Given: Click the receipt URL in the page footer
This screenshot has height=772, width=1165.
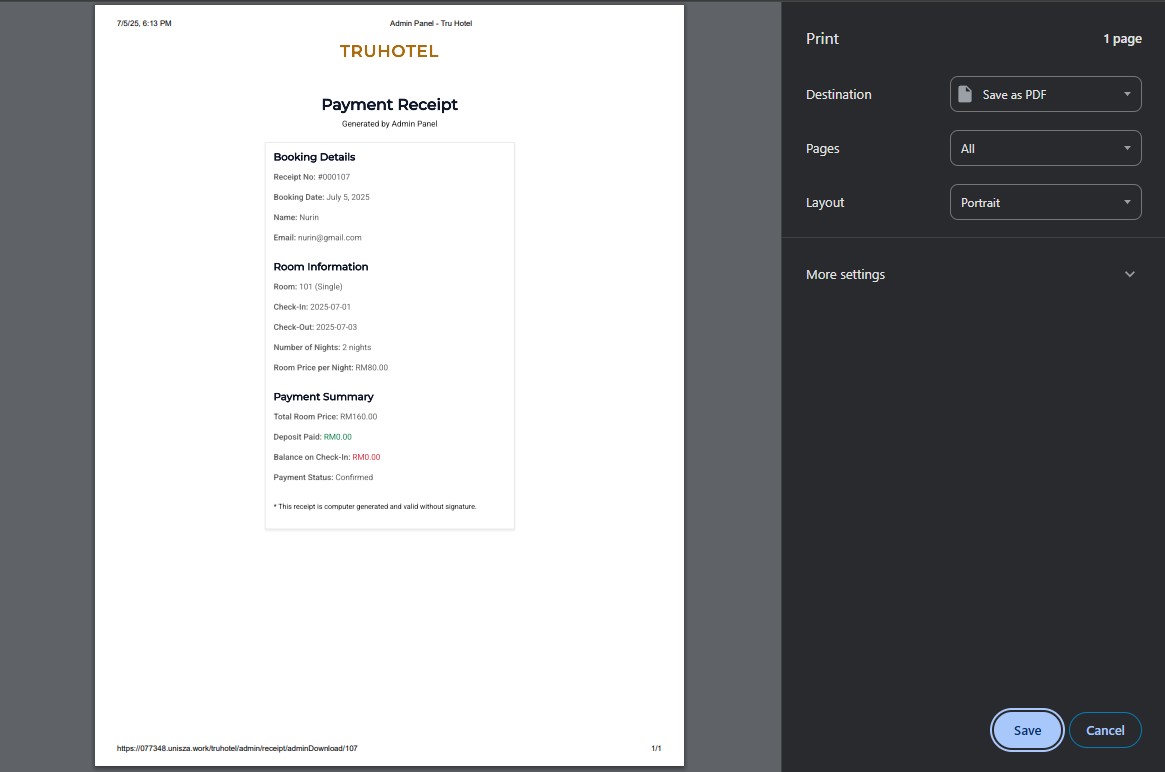Looking at the screenshot, I should click(237, 748).
